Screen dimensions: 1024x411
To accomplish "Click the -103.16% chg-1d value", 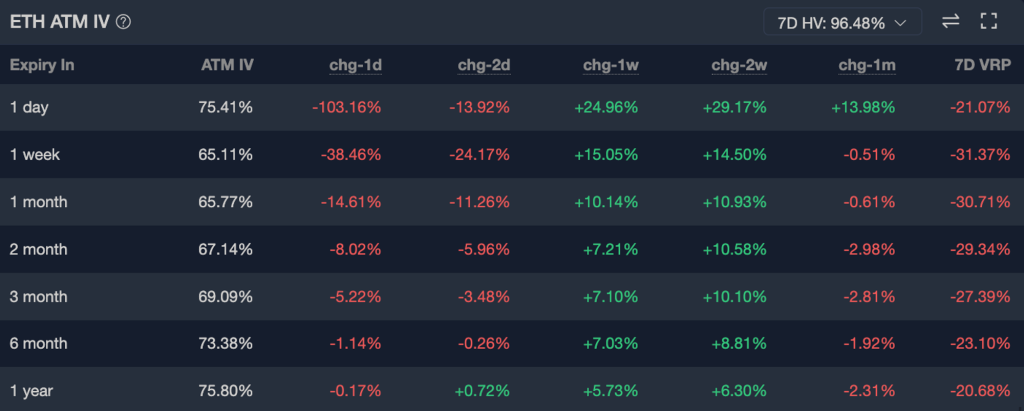I will point(344,107).
